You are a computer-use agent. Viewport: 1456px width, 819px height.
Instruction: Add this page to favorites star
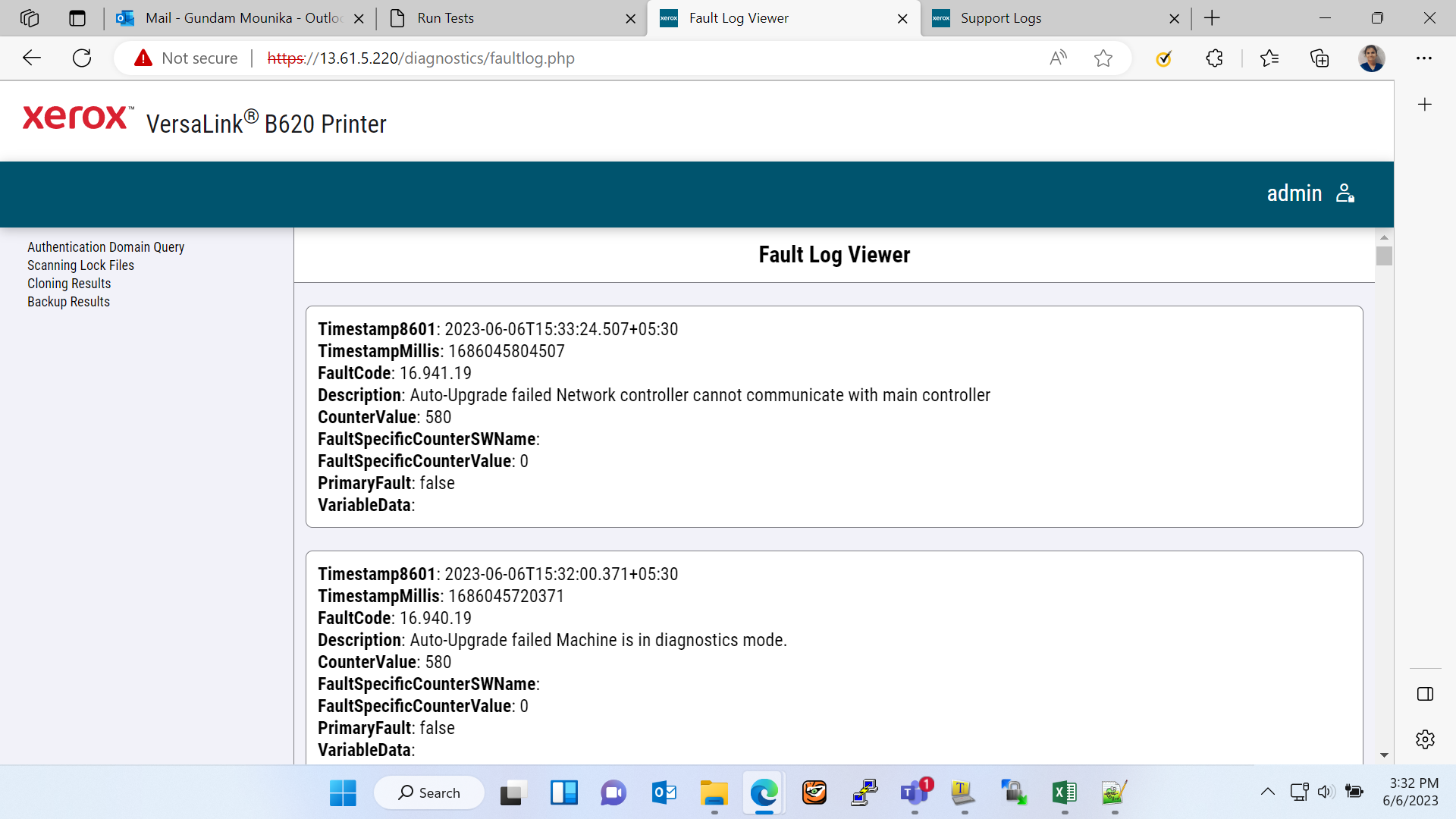point(1103,58)
